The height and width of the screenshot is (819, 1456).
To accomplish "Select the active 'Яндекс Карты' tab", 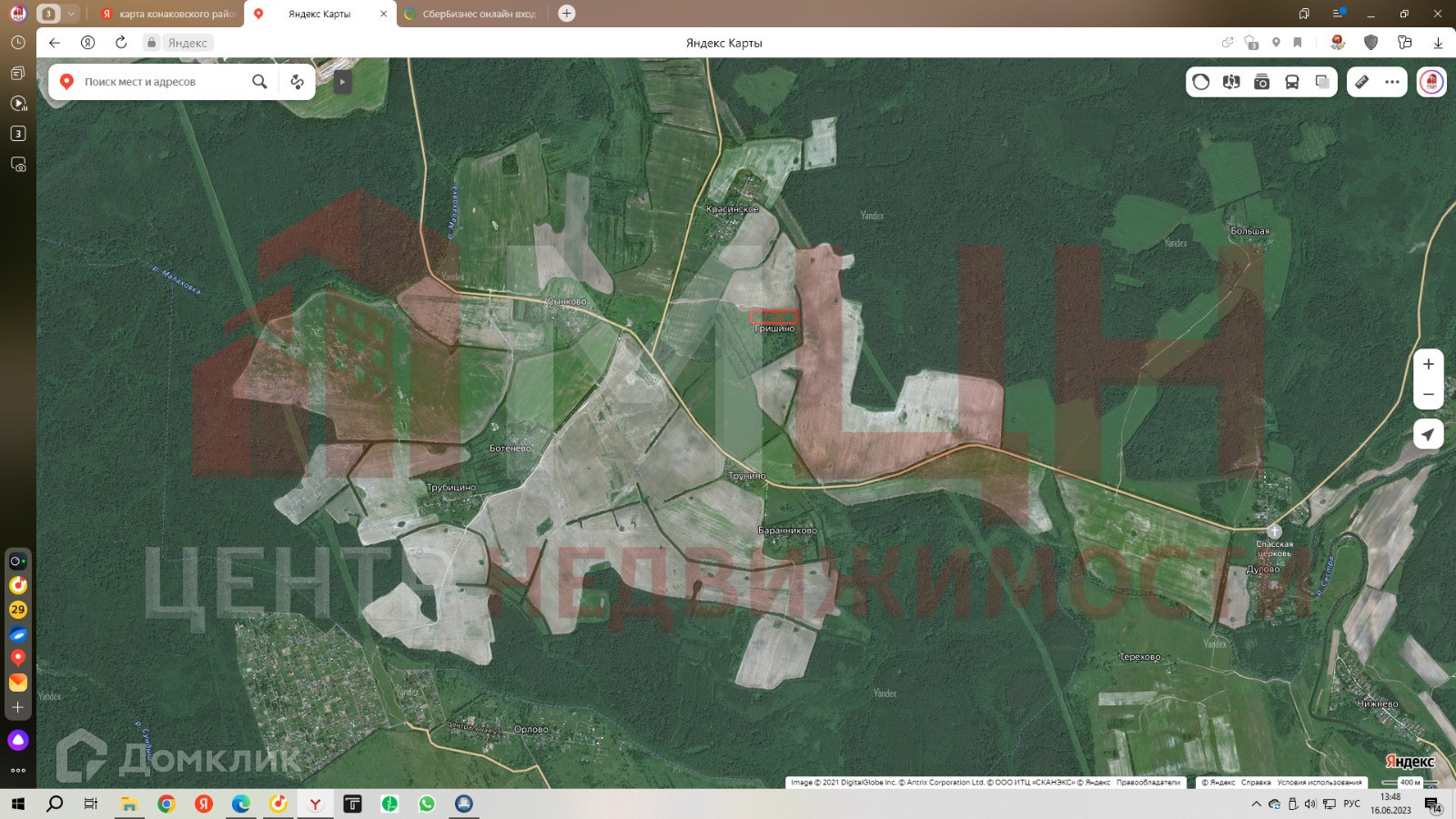I will point(318,14).
